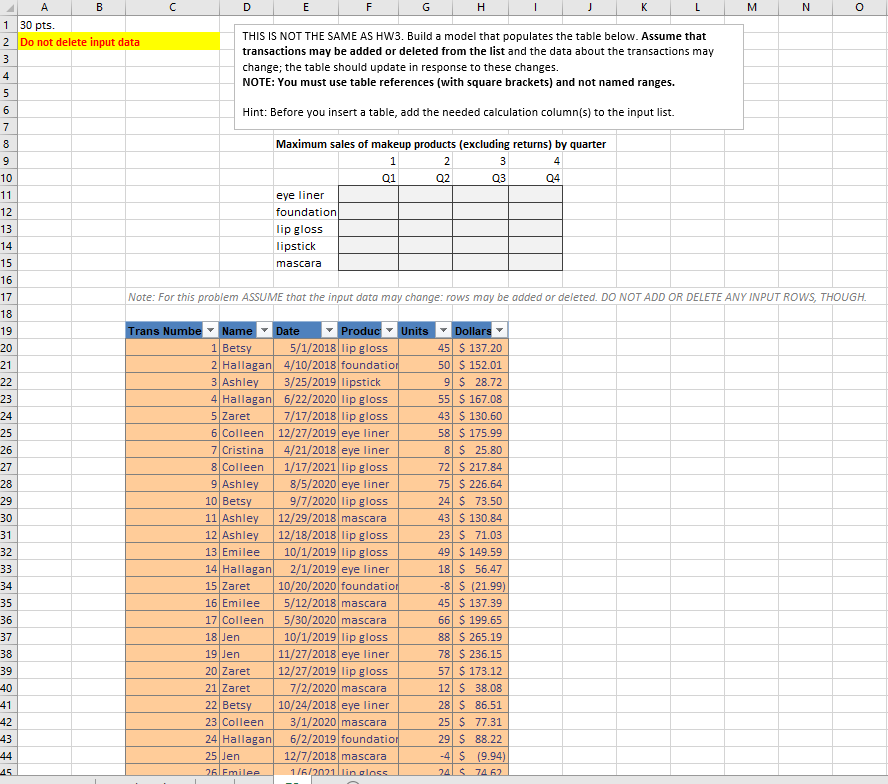Select row 19 header

[x=8, y=331]
